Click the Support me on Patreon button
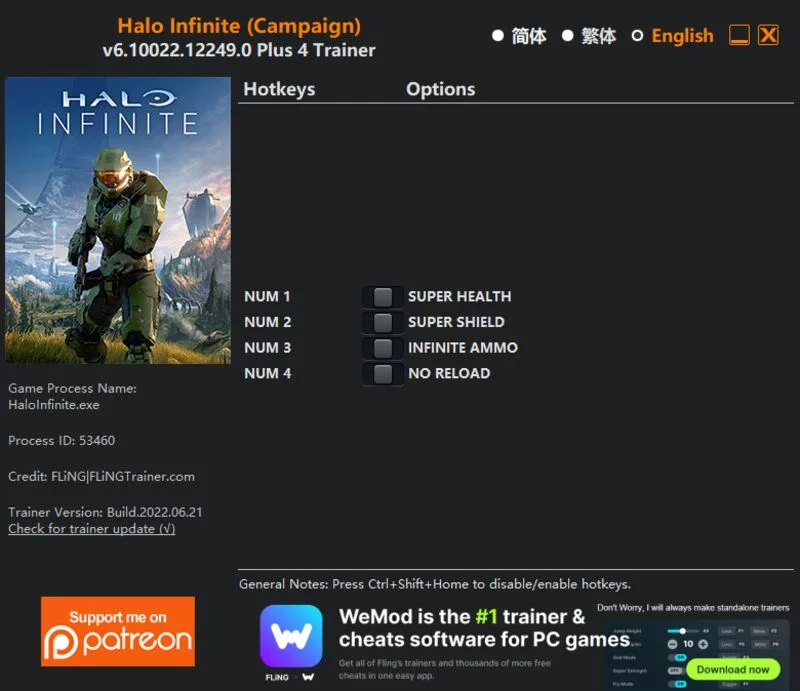 pyautogui.click(x=118, y=631)
